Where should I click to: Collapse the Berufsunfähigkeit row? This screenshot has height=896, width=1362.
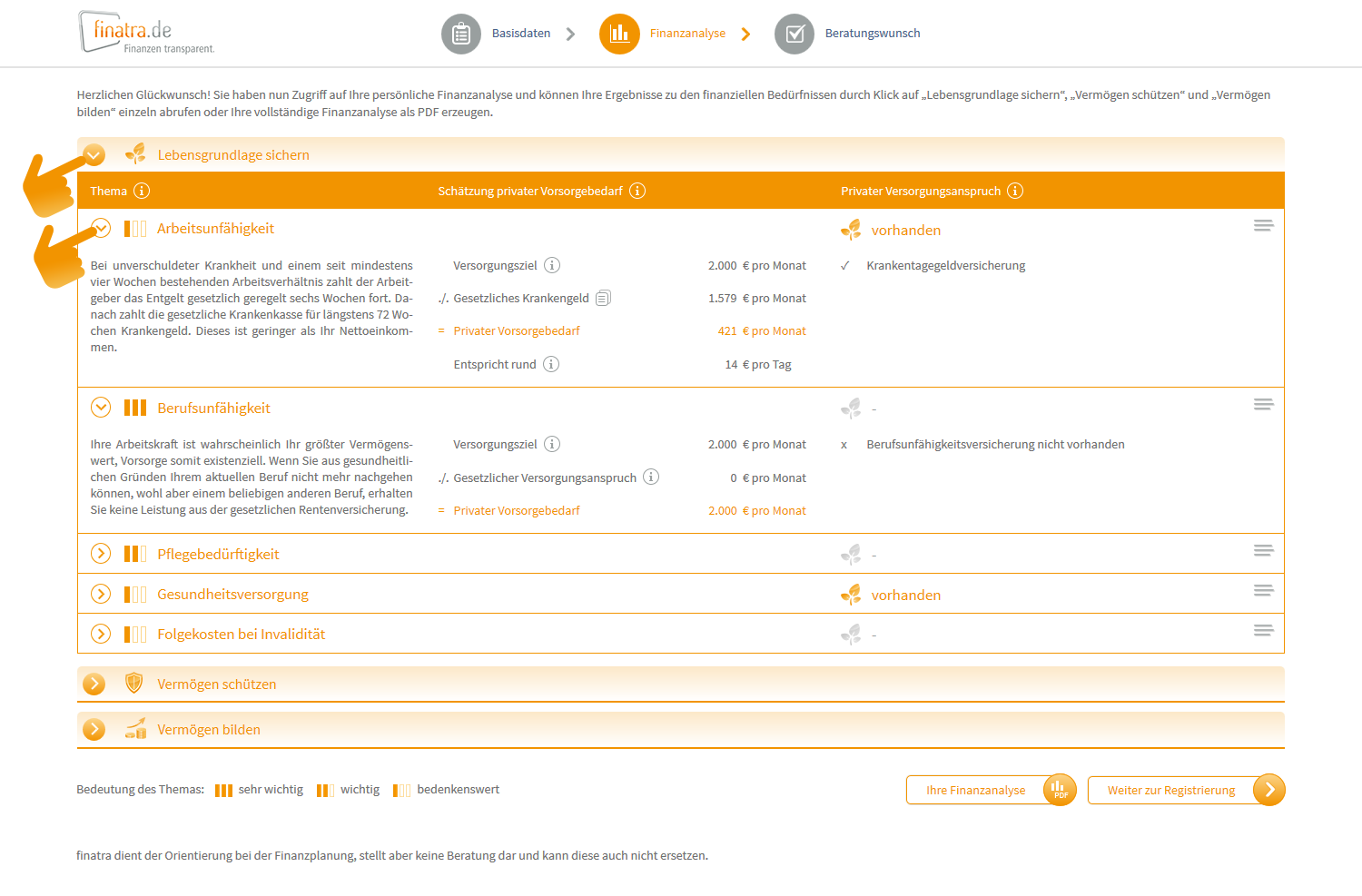tap(101, 408)
